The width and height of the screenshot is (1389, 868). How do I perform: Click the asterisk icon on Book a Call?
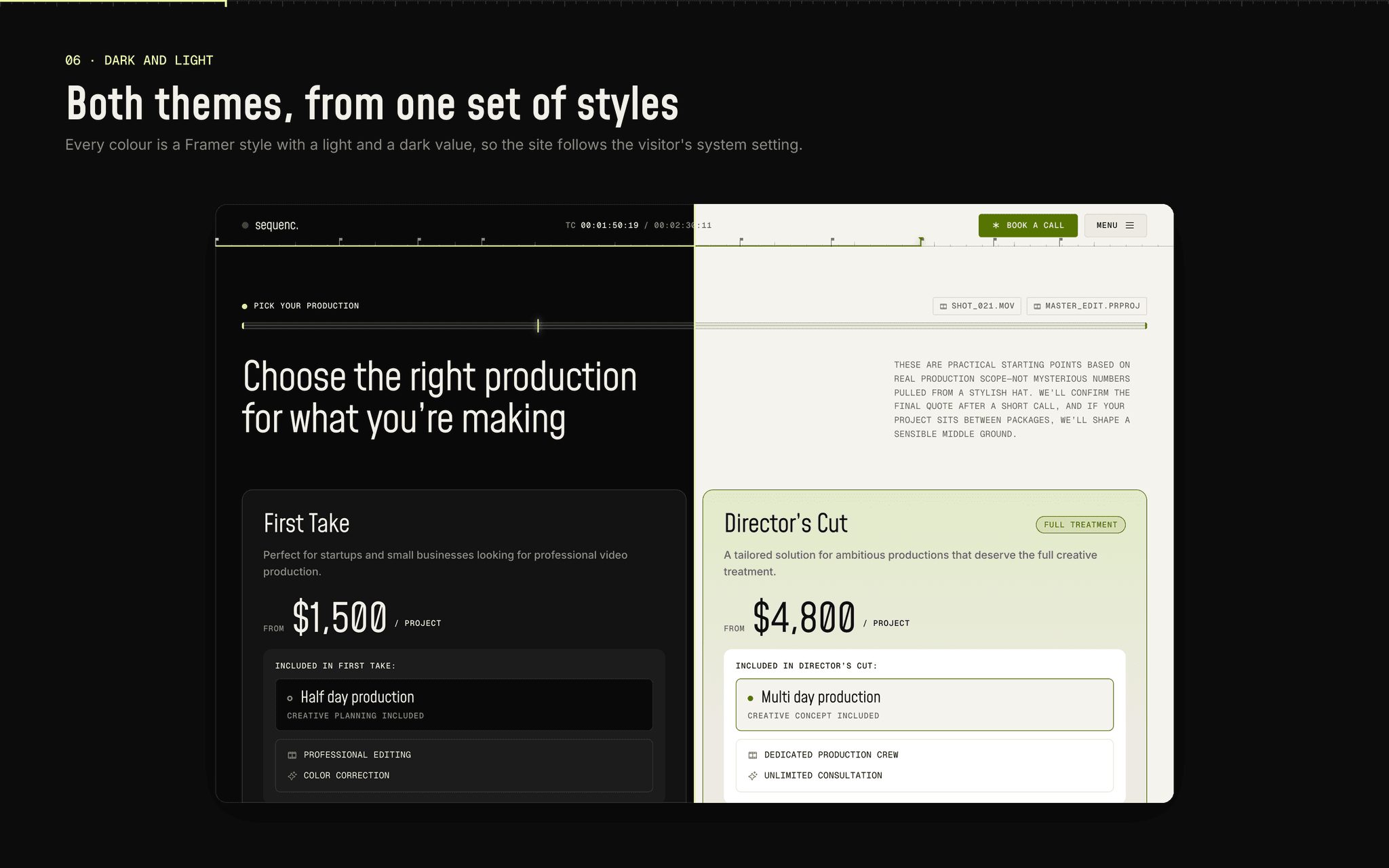(996, 225)
